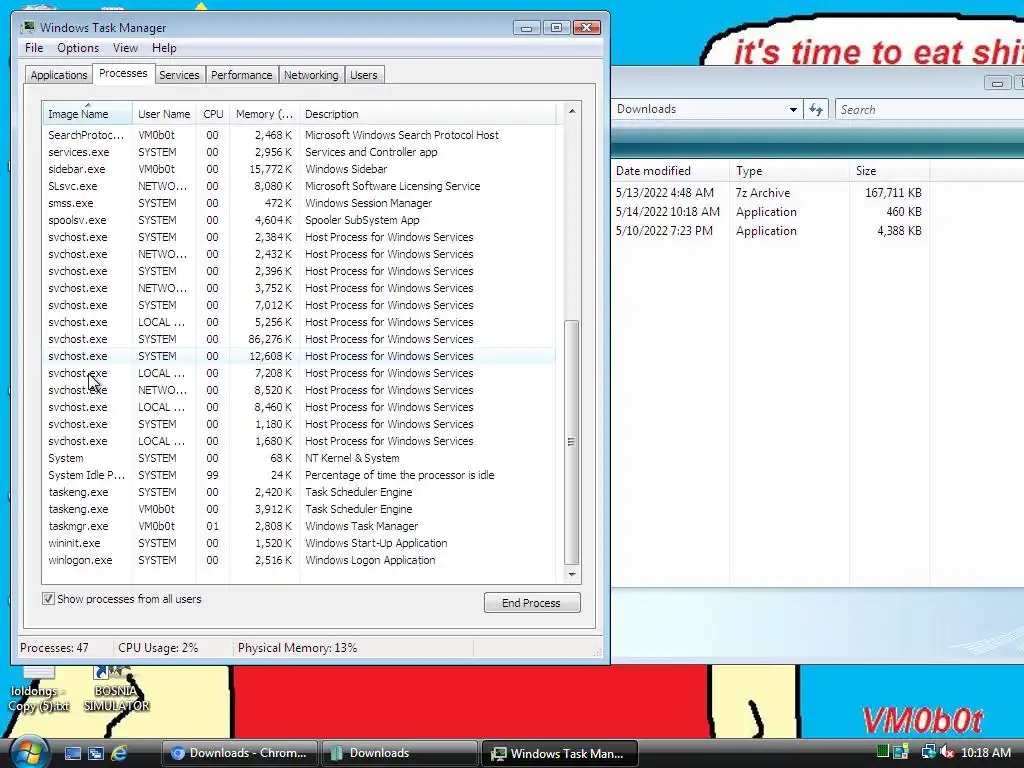Click the process list scrollbar thumb

point(571,442)
